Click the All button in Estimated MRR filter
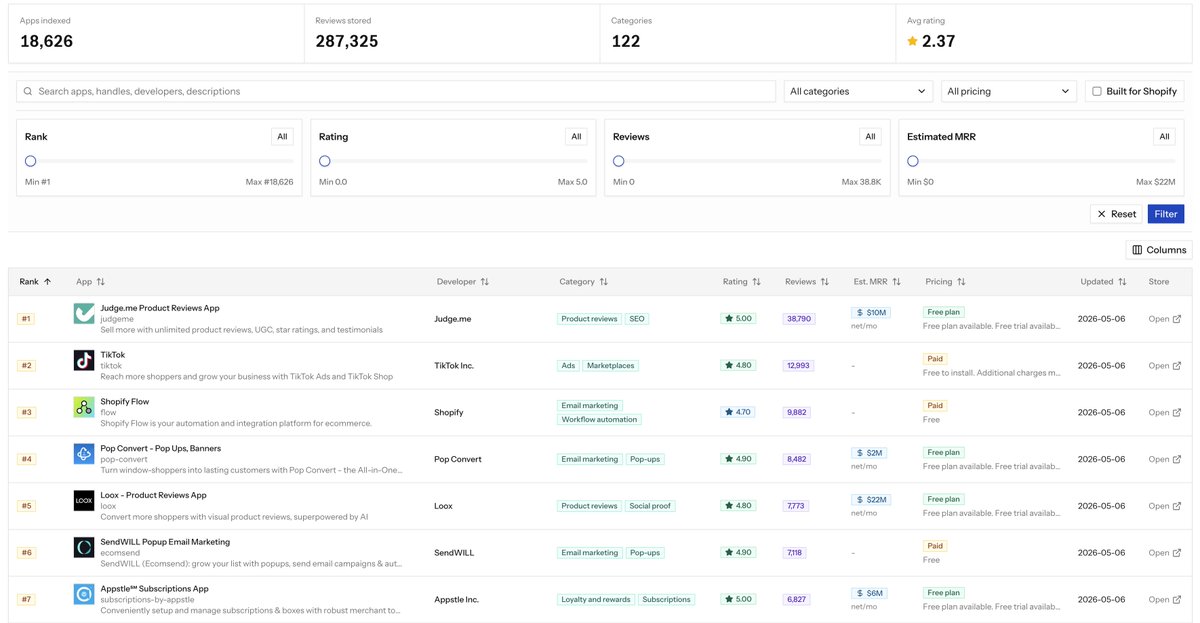This screenshot has height=623, width=1200. coord(1164,137)
